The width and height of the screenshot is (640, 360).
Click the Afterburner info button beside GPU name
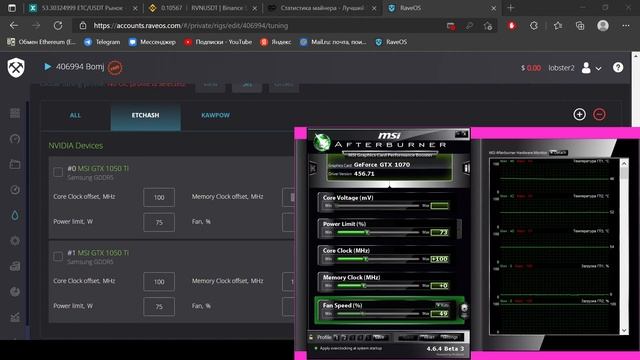(466, 168)
